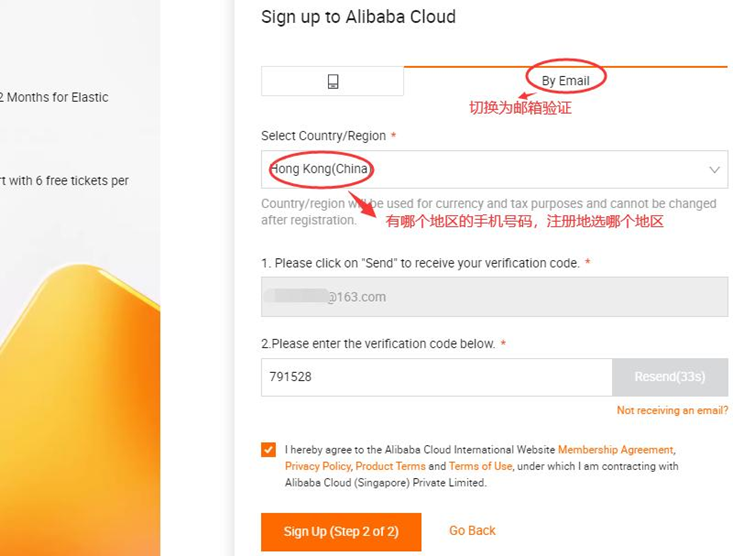Click the "Sign up to Alibaba Cloud" heading
The width and height of the screenshot is (733, 556).
(358, 17)
